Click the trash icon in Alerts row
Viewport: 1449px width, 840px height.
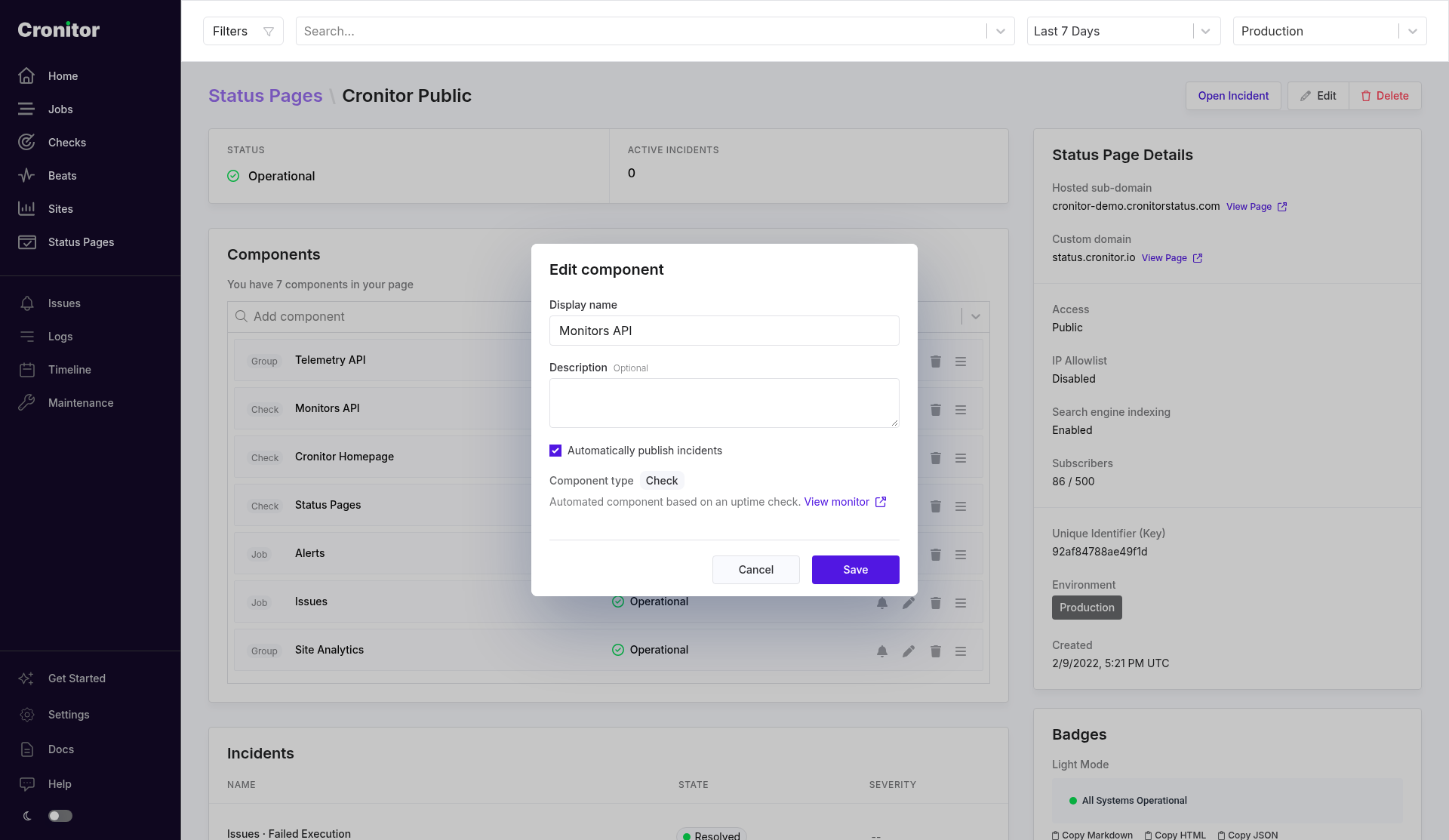[x=936, y=555]
